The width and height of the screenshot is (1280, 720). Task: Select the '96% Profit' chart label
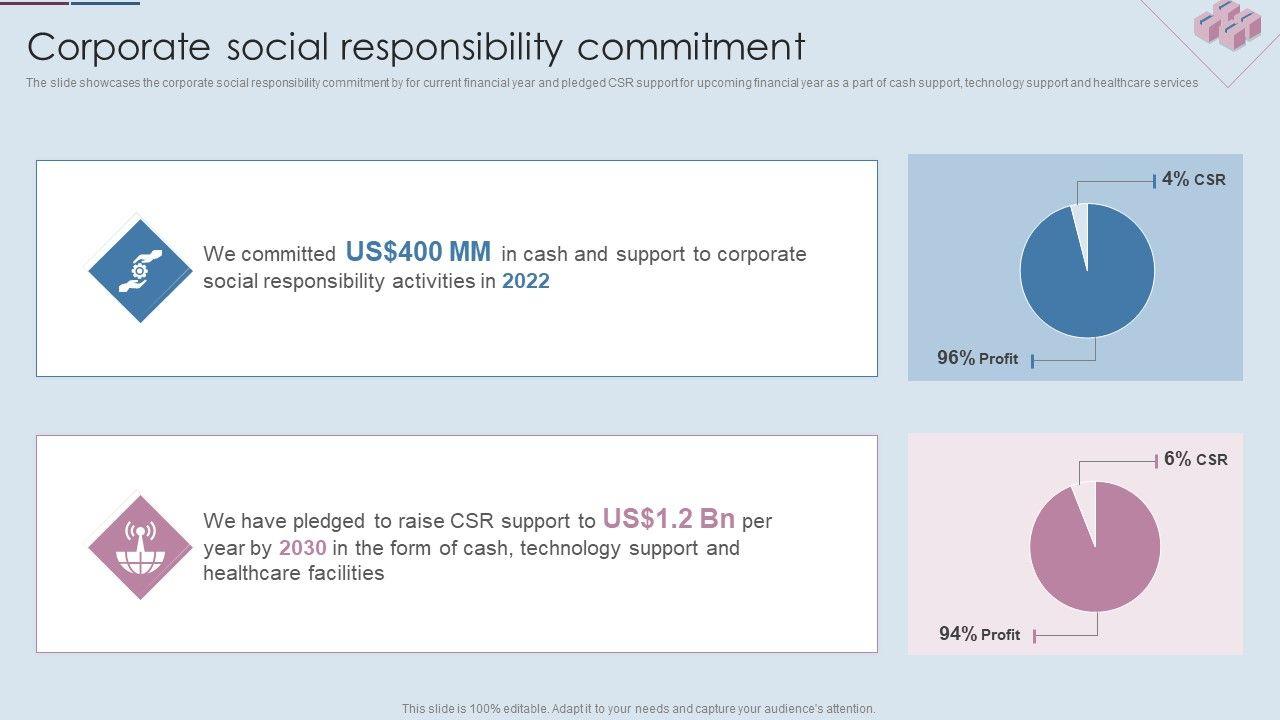[x=977, y=358]
